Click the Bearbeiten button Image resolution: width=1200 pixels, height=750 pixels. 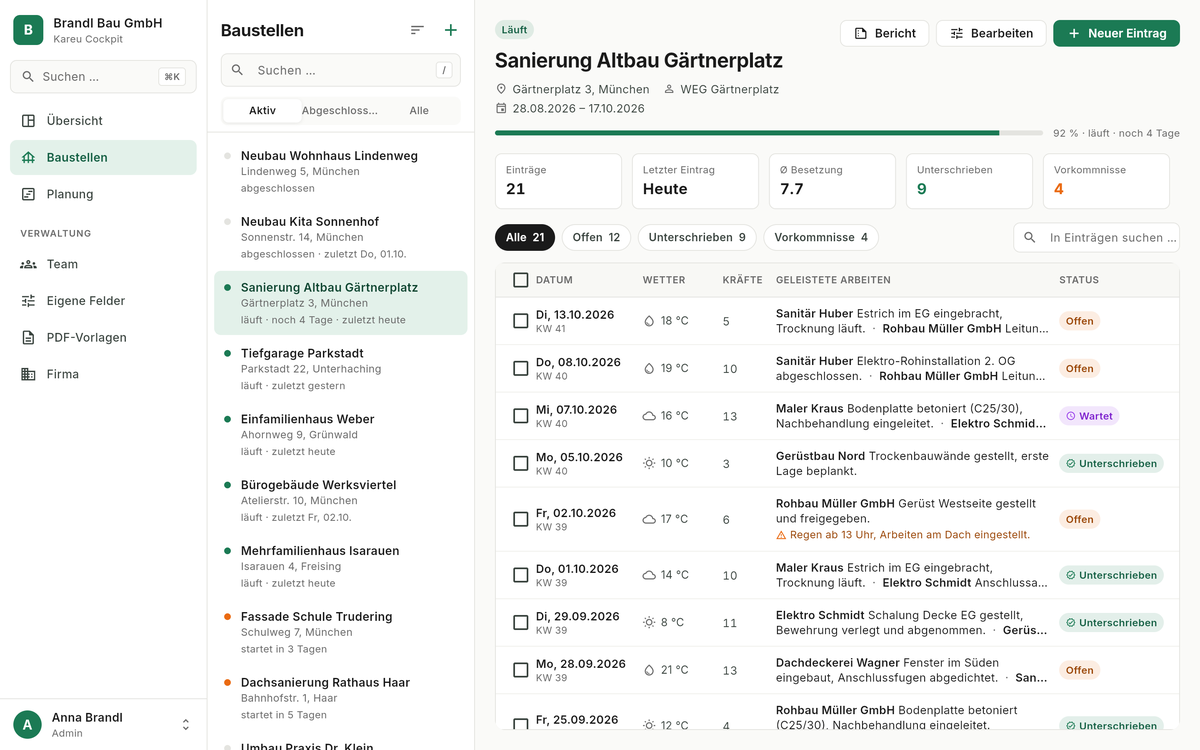point(991,34)
